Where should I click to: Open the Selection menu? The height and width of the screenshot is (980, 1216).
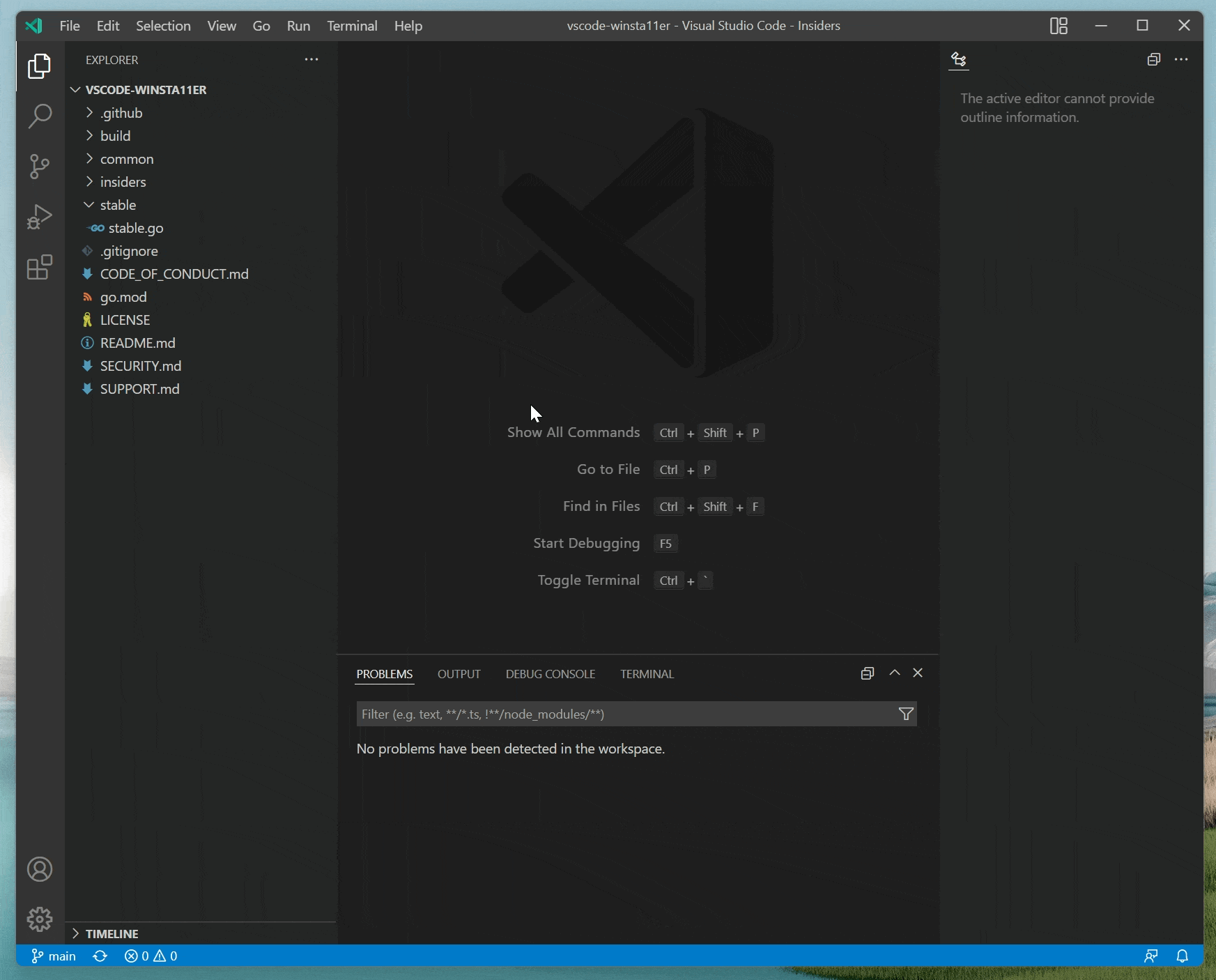coord(163,26)
